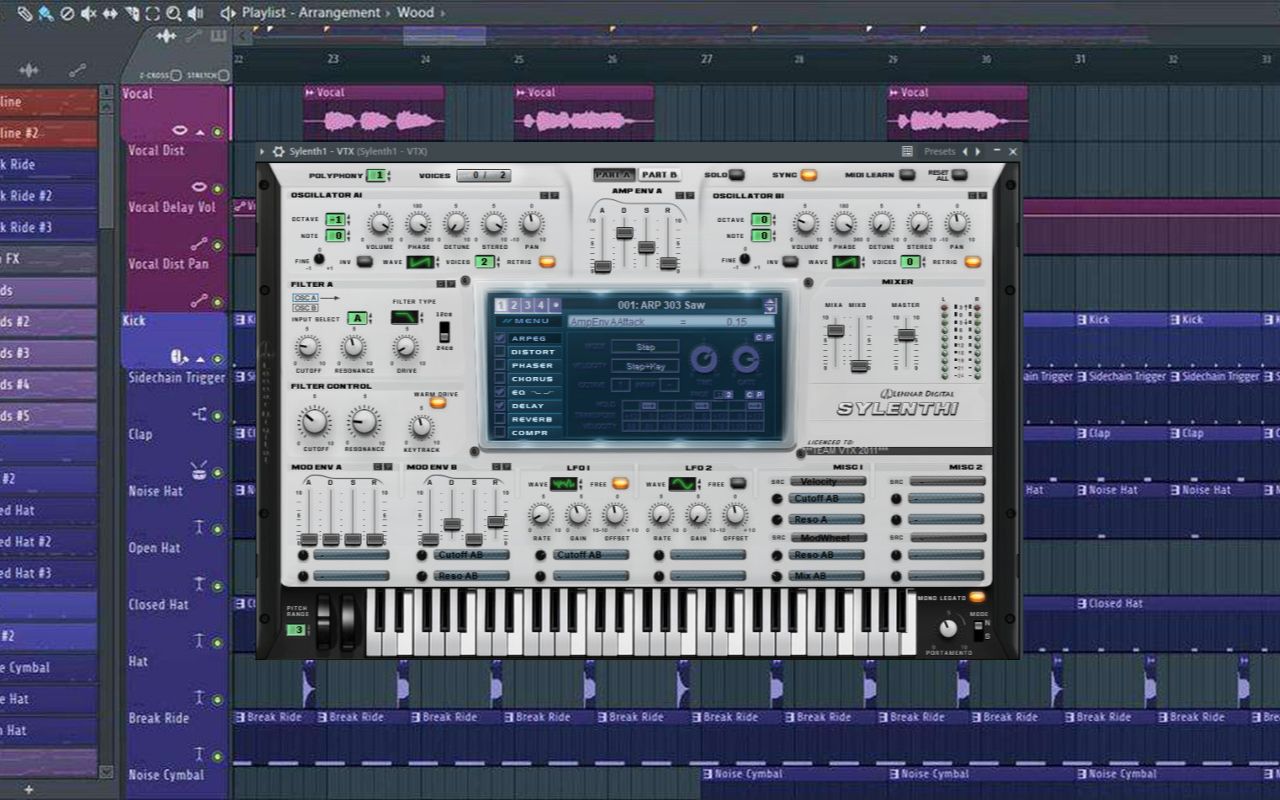Open the display MENU button

(528, 321)
